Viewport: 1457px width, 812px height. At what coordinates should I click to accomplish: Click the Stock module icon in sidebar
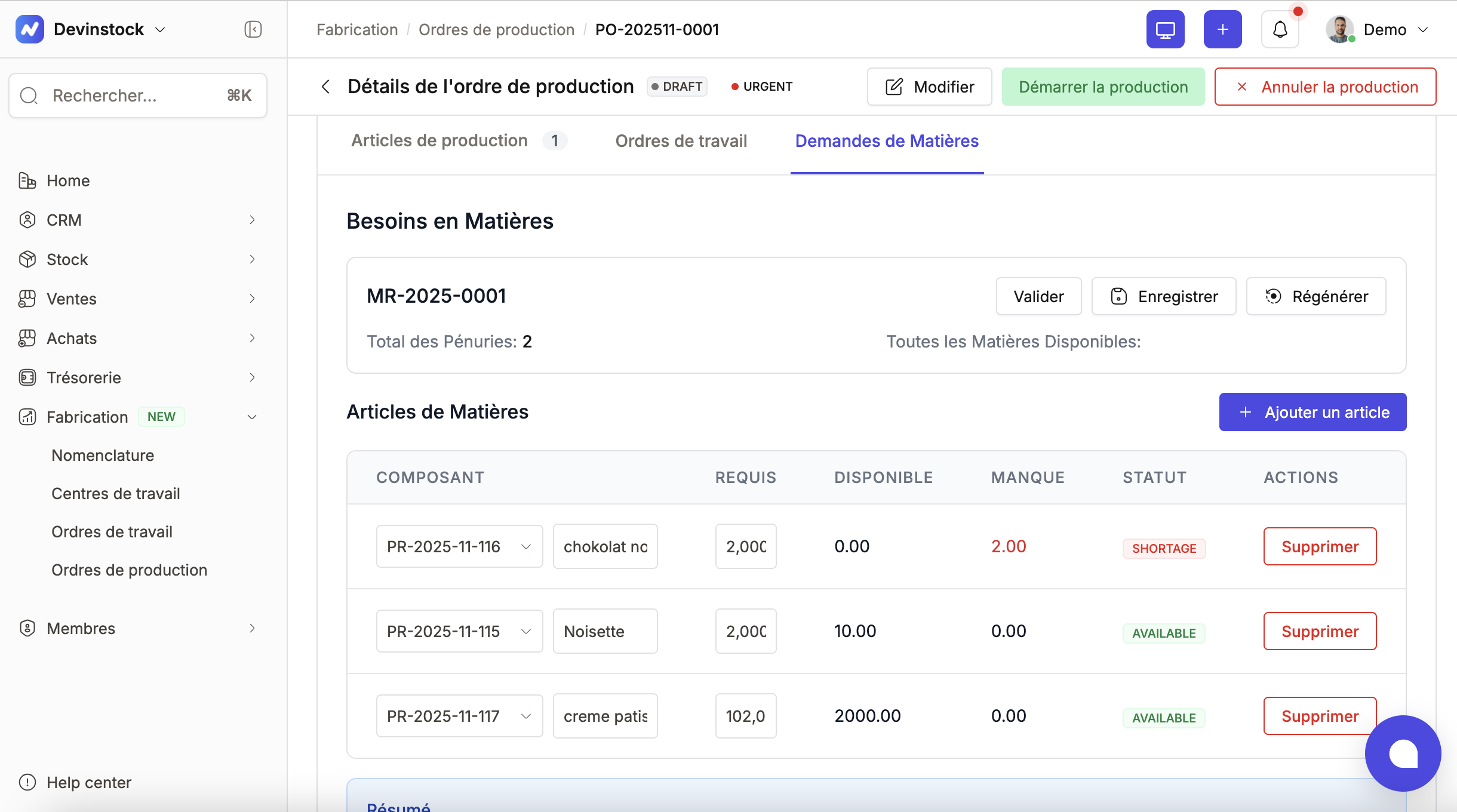tap(28, 259)
